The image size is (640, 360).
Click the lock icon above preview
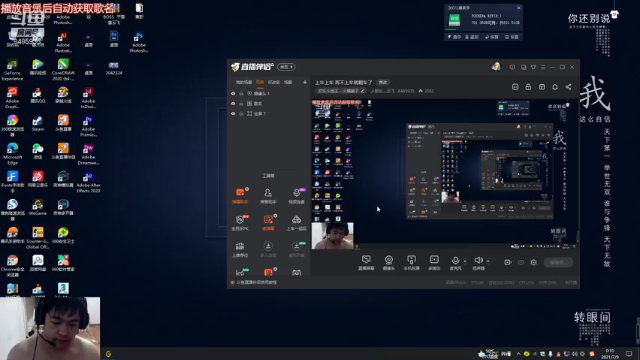[528, 87]
